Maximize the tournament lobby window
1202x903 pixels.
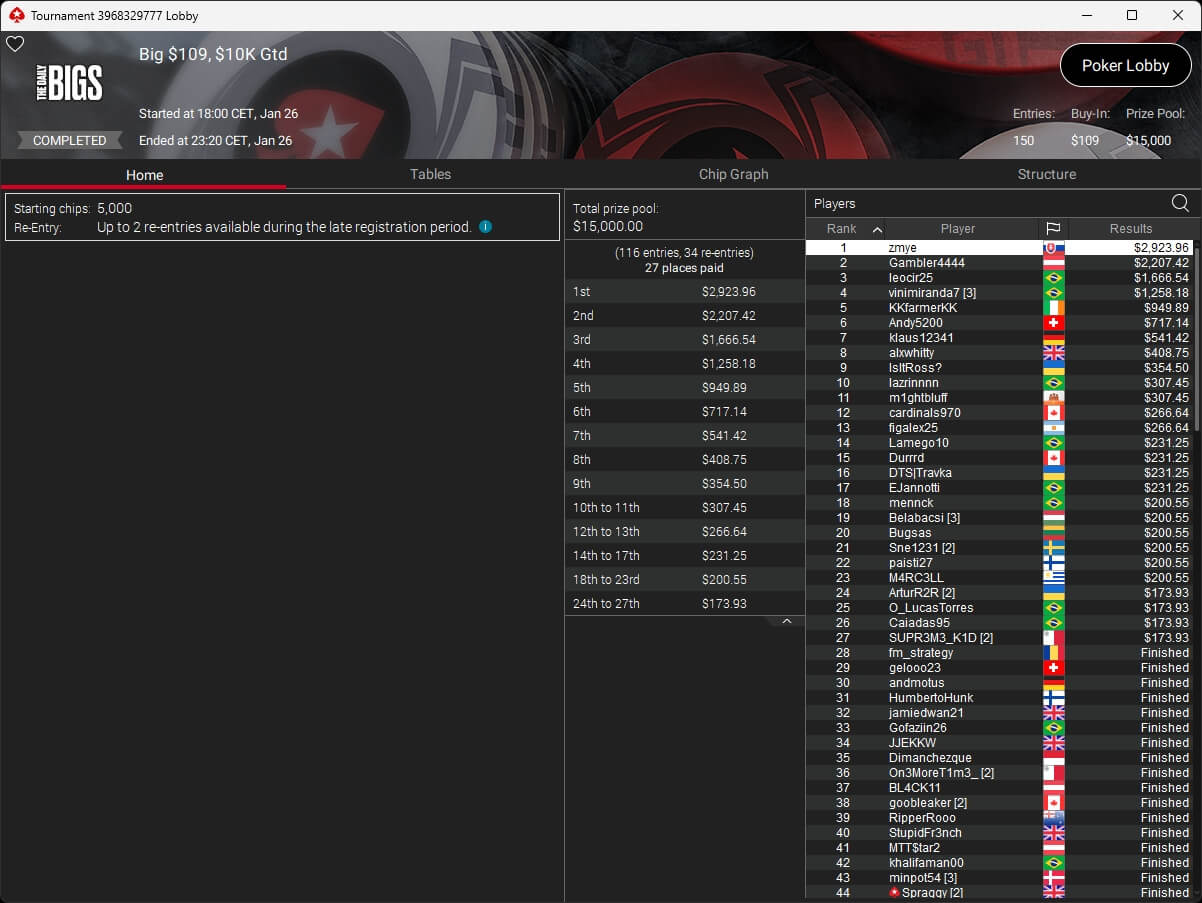1131,15
